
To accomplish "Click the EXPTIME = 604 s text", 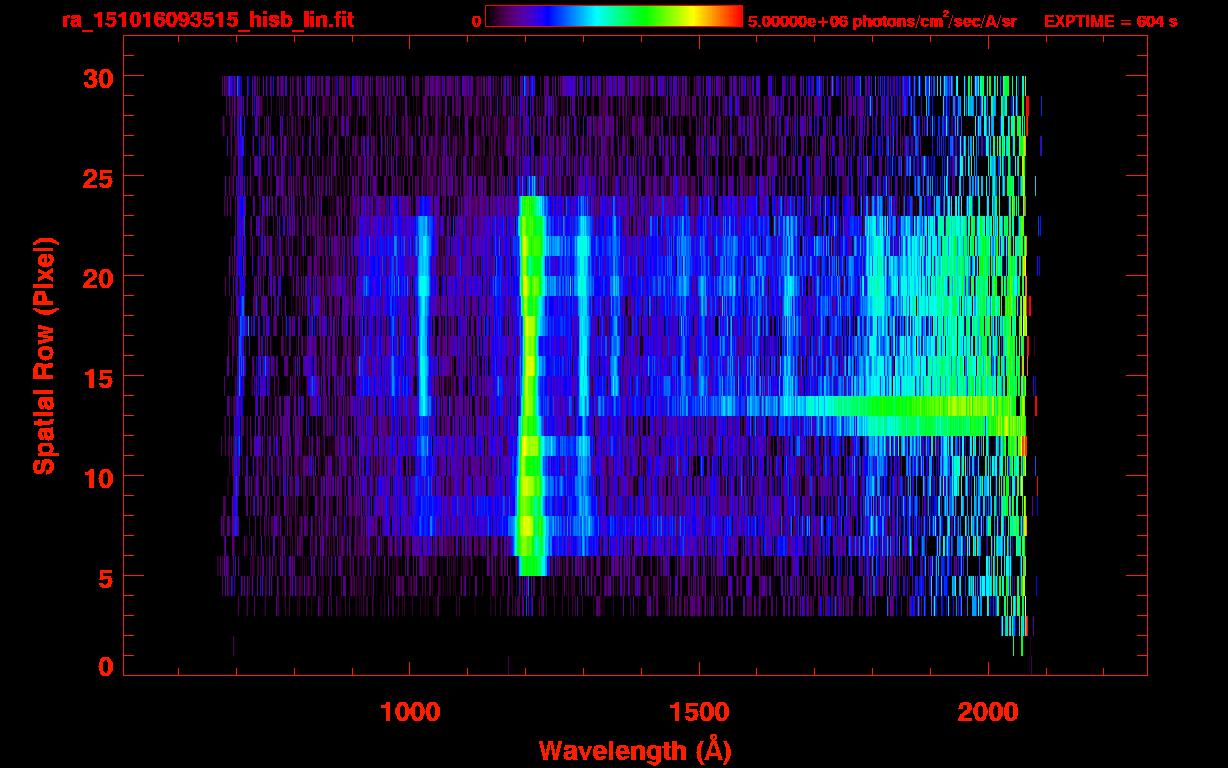I will coord(1110,21).
